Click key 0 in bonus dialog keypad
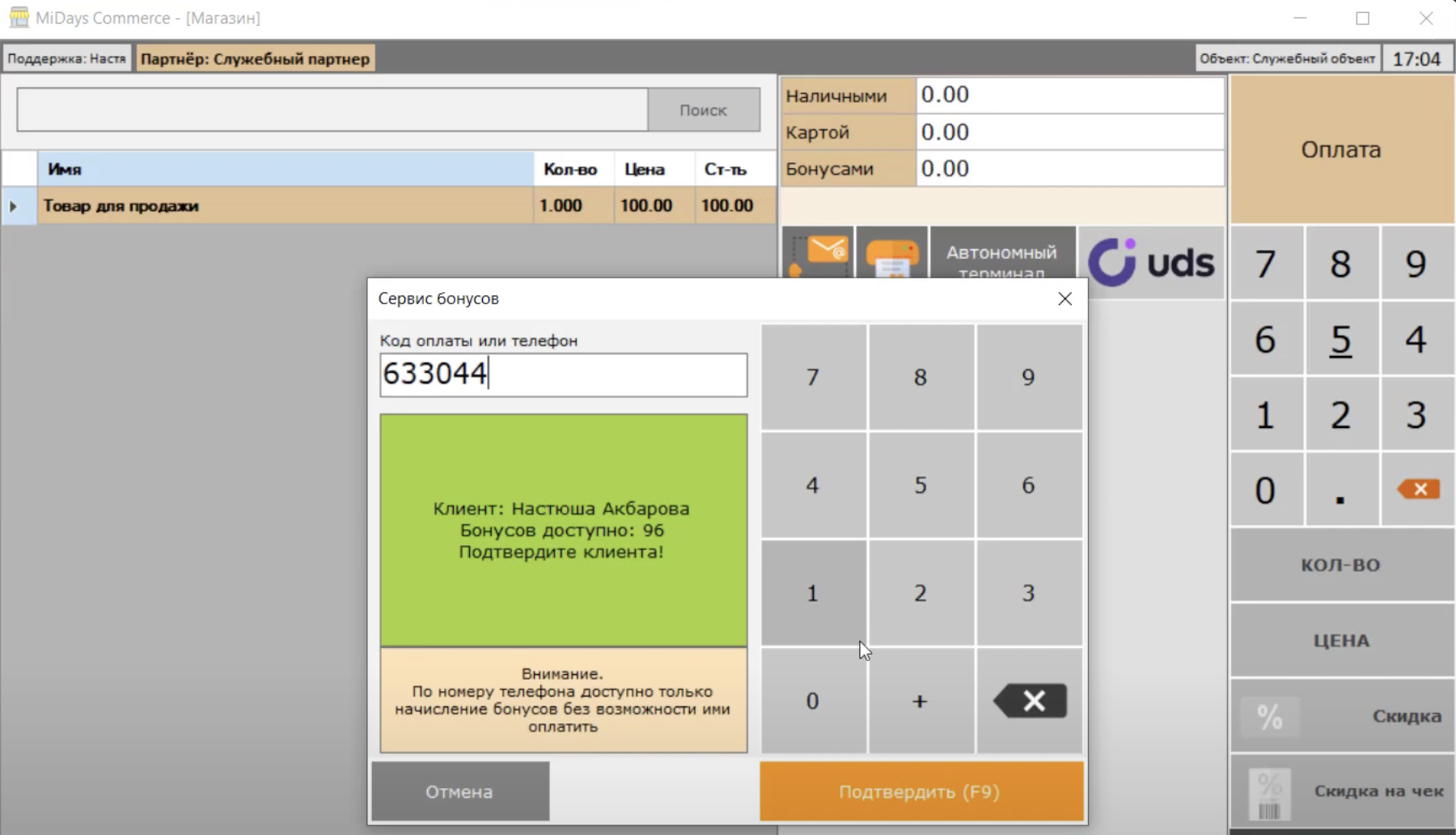 (x=813, y=701)
